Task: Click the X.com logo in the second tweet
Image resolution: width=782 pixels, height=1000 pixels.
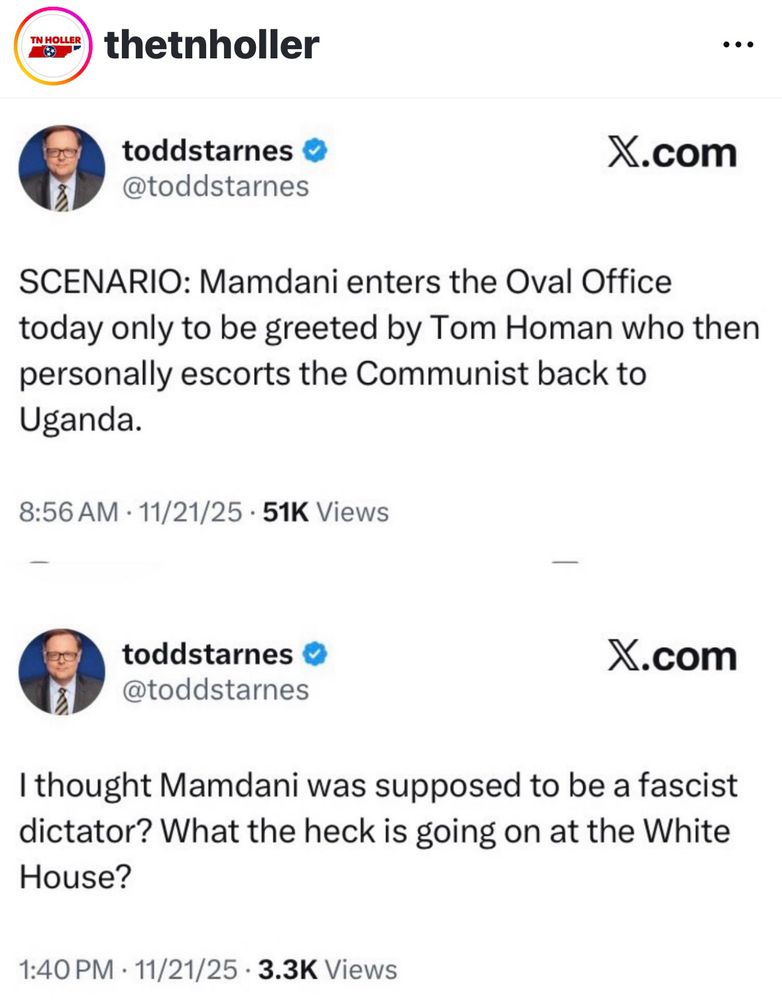Action: [672, 657]
